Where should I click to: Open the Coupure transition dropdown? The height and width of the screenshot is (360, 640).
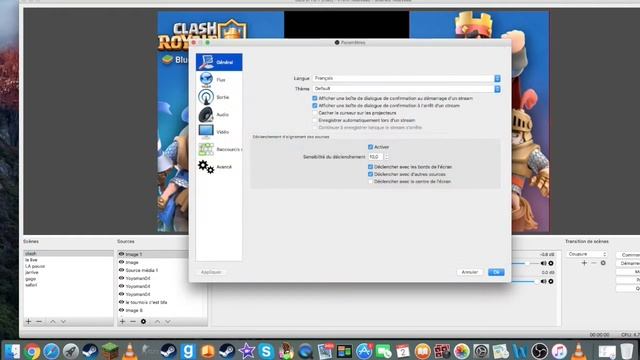587,254
